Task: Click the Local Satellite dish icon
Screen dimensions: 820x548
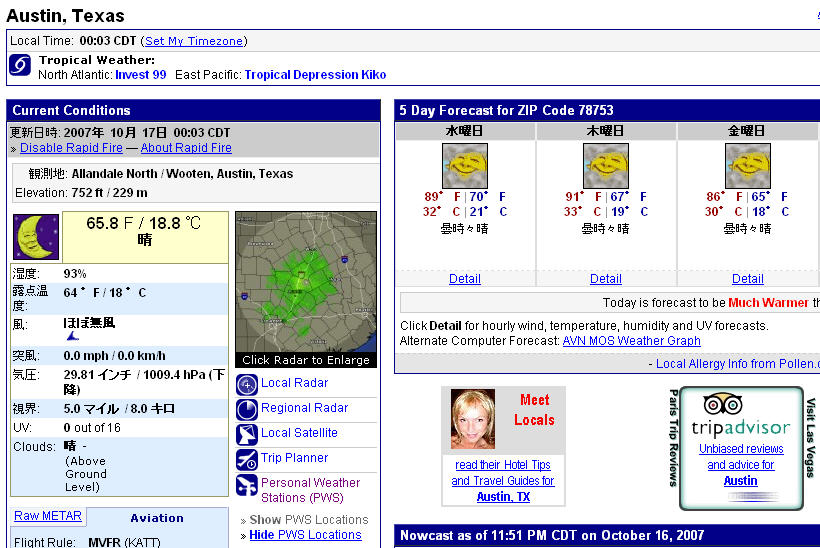Action: coord(247,435)
